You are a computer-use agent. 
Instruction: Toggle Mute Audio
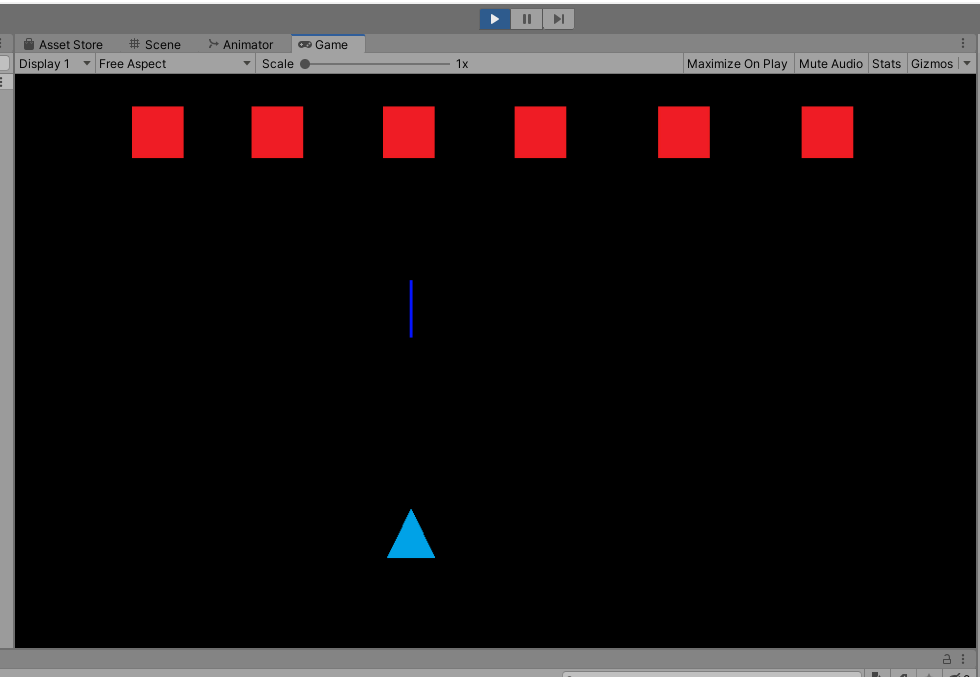coord(831,64)
